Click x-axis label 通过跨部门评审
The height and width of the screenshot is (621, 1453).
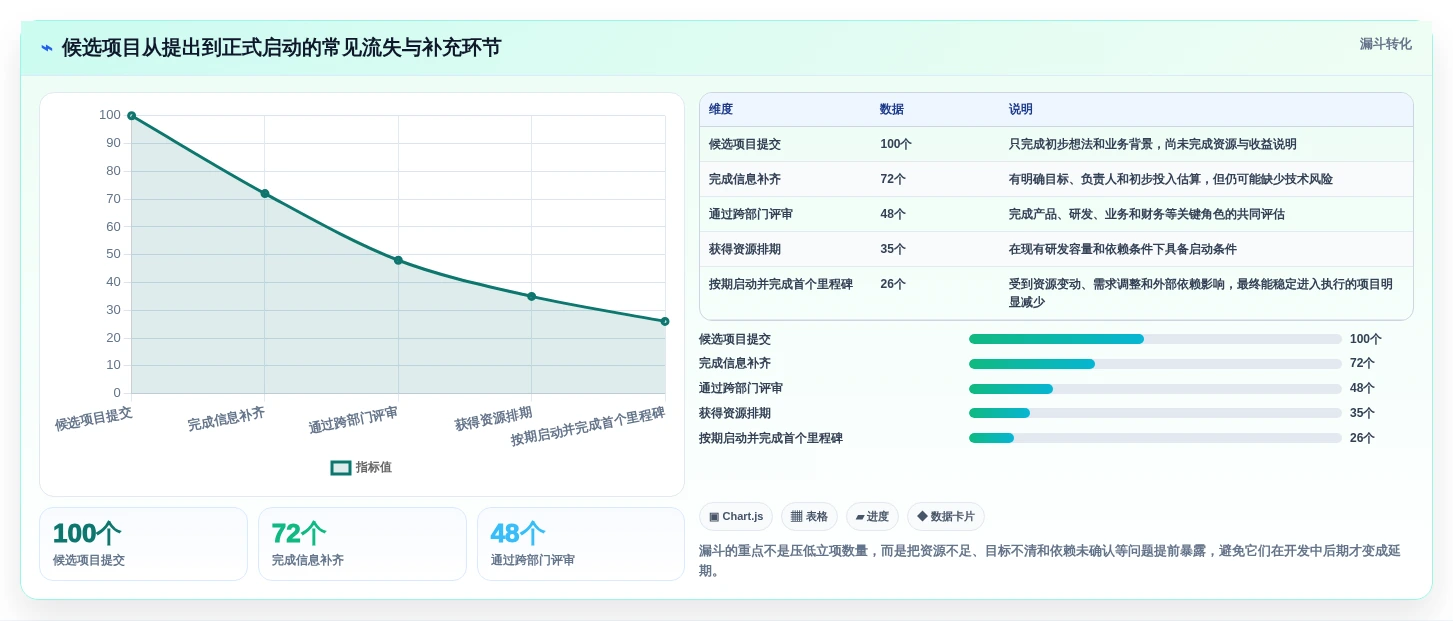[x=353, y=420]
